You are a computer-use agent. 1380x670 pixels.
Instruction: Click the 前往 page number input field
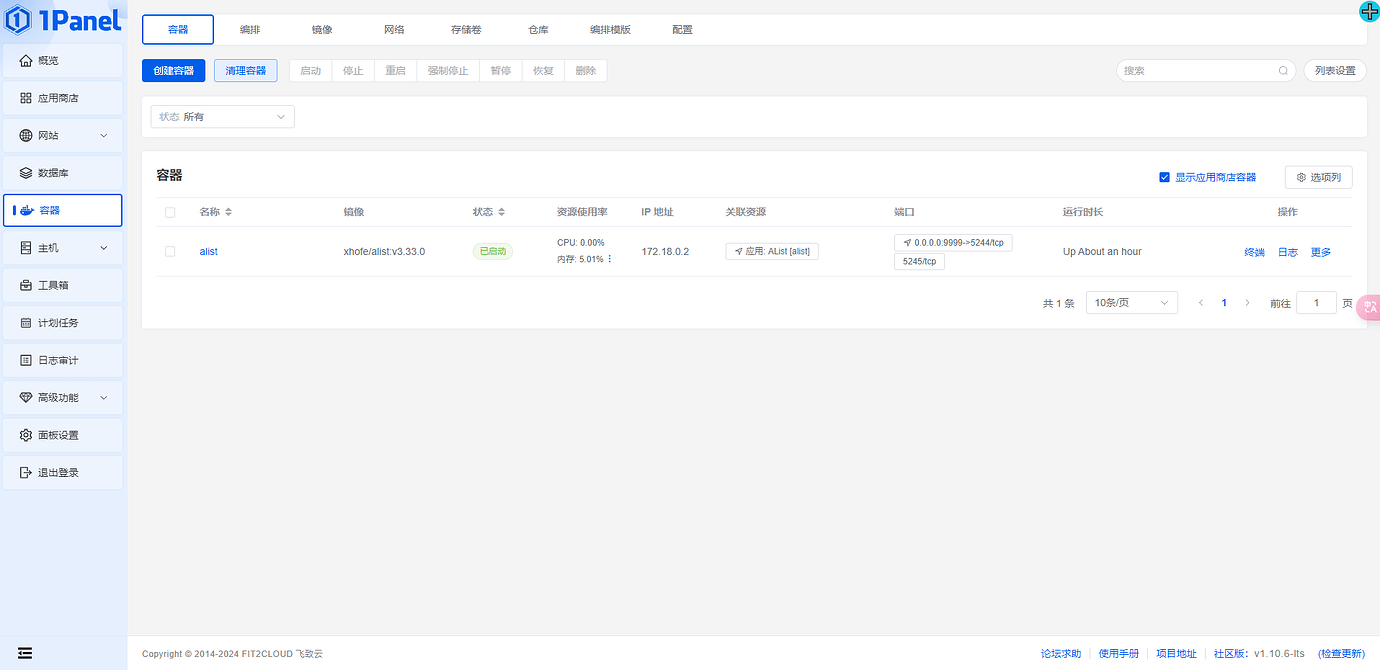pos(1317,302)
